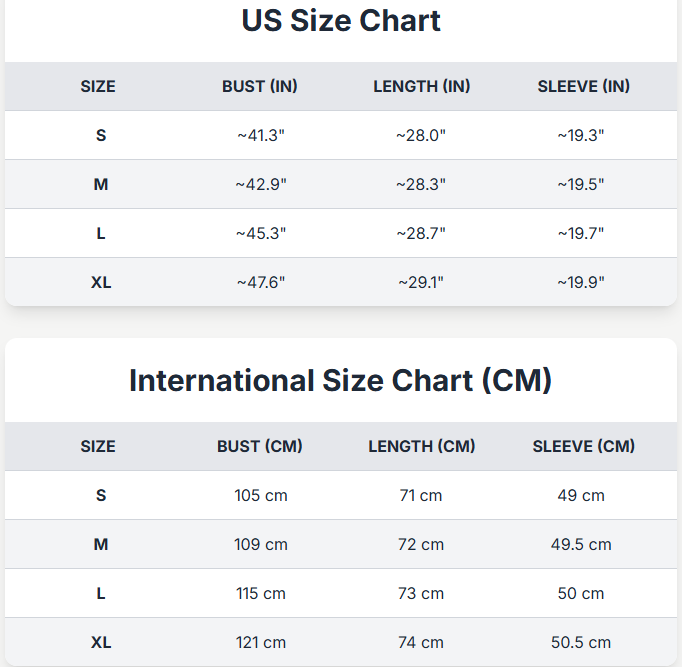Viewport: 682px width, 667px height.
Task: Select the 50.5 cm sleeve measurement
Action: (581, 642)
